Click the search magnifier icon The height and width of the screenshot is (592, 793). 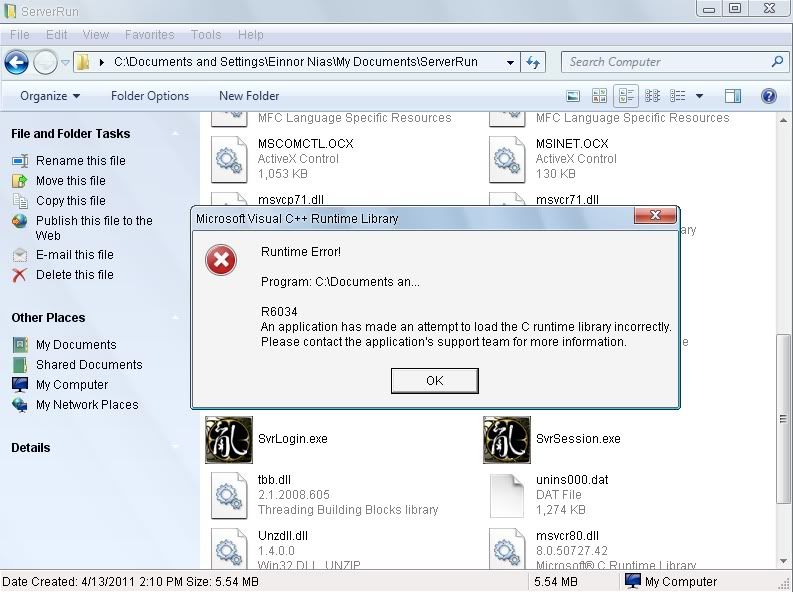(x=777, y=62)
